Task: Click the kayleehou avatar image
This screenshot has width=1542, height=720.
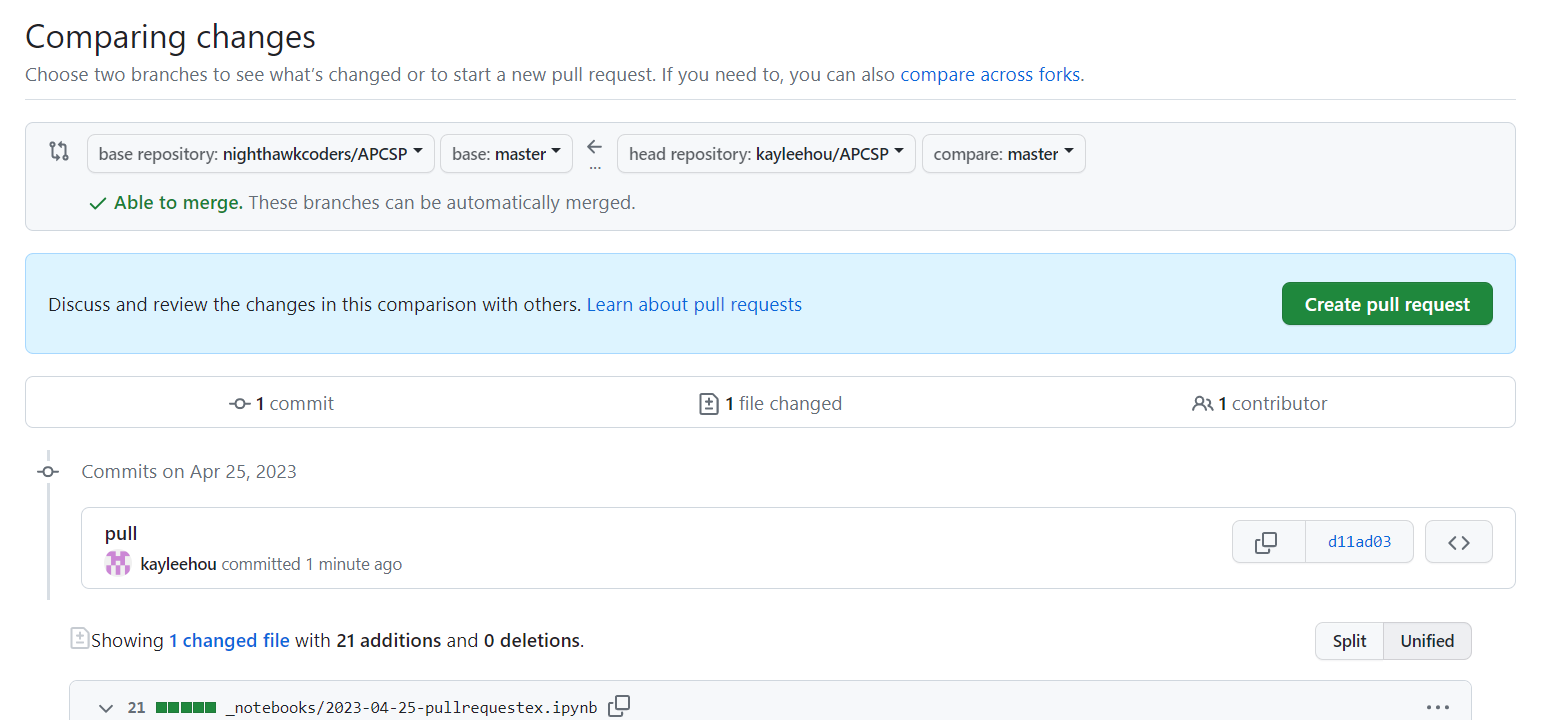Action: [x=118, y=563]
